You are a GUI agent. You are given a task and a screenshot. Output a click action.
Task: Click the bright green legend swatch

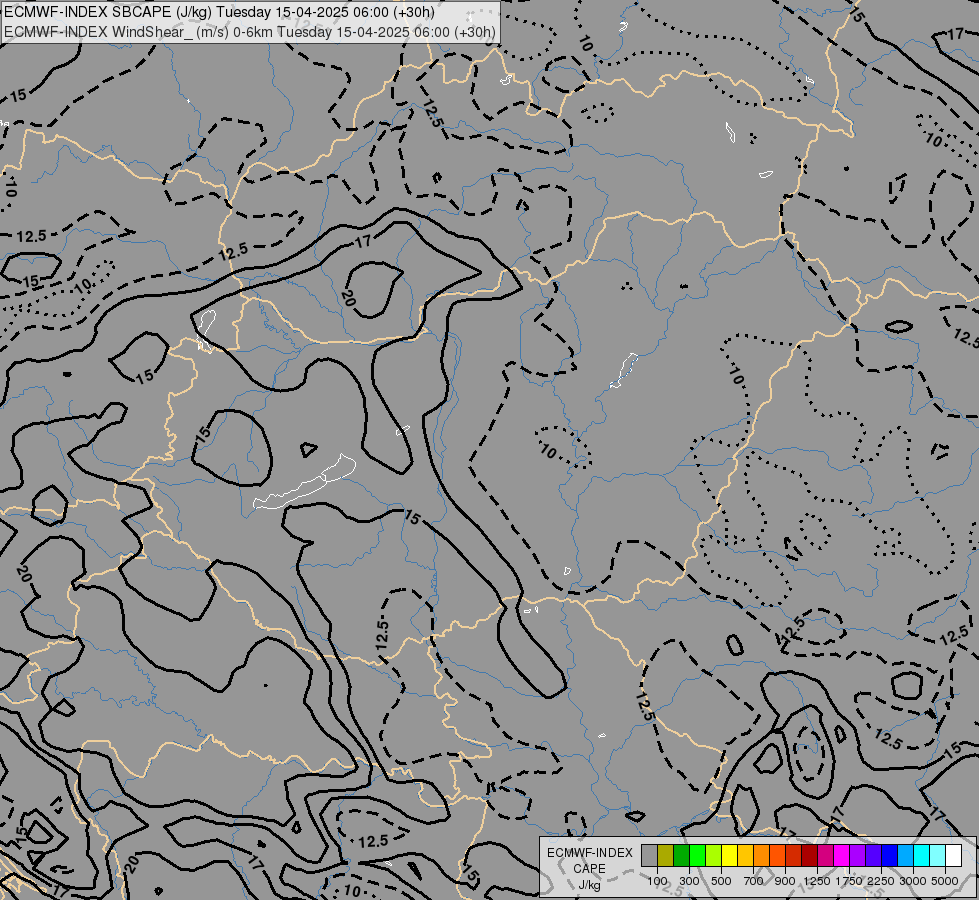[697, 855]
